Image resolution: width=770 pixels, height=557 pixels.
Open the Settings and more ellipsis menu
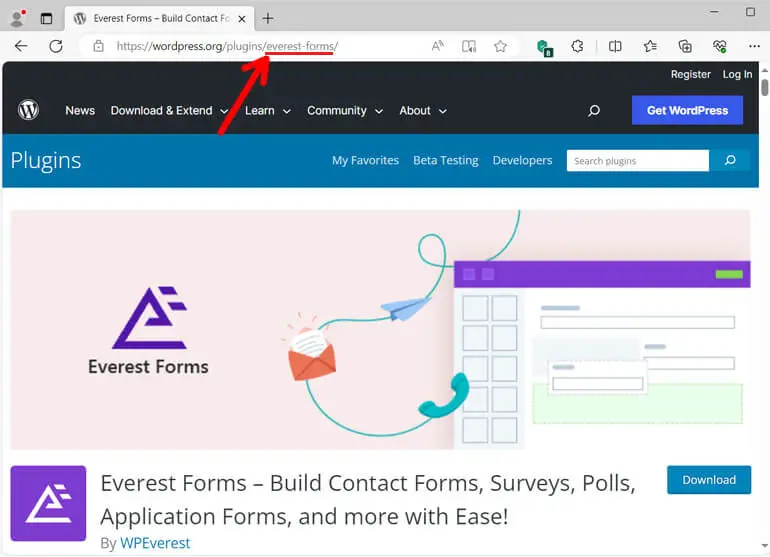click(x=754, y=46)
